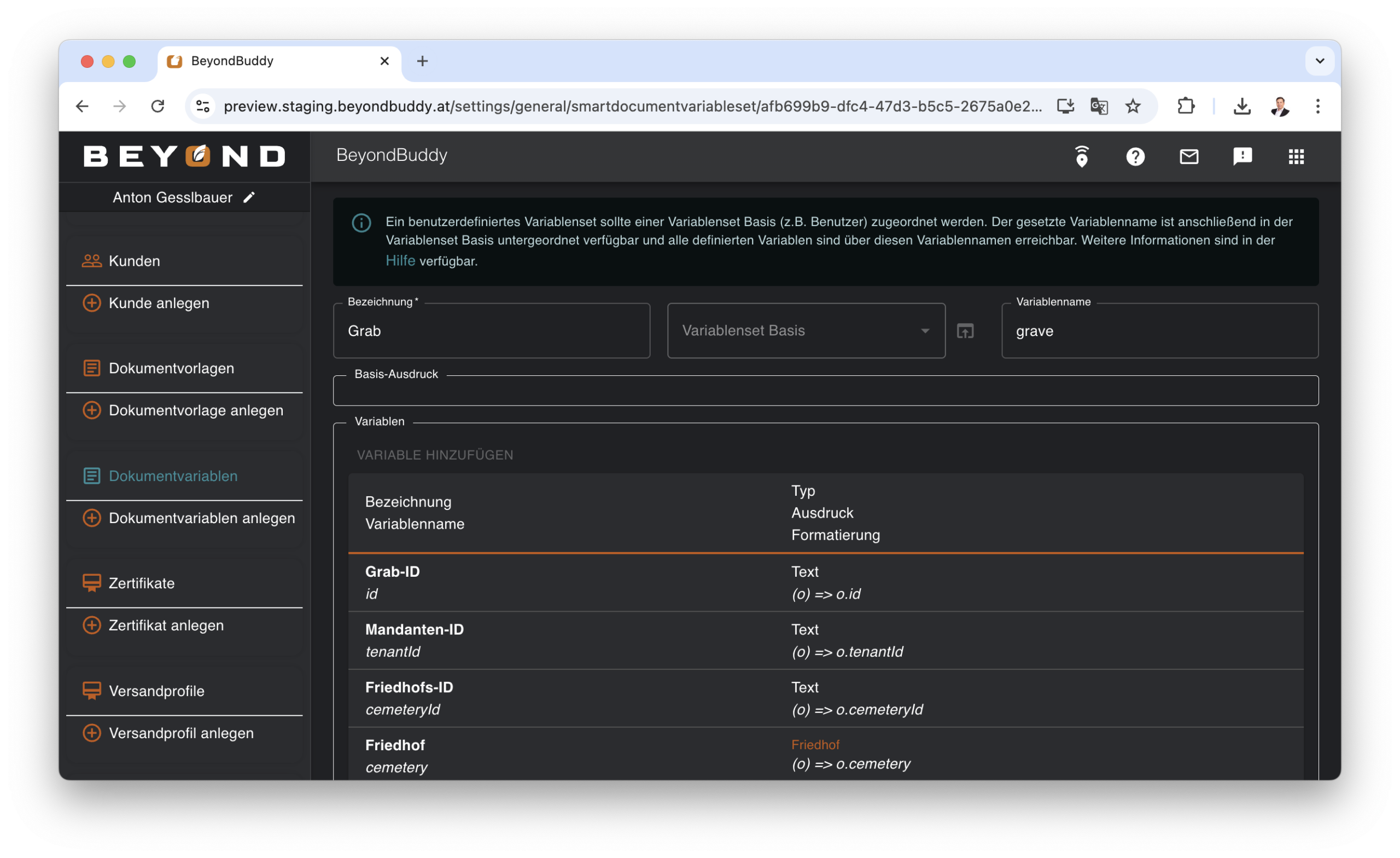
Task: Expand the Variablenset Basis dropdown
Action: click(924, 331)
